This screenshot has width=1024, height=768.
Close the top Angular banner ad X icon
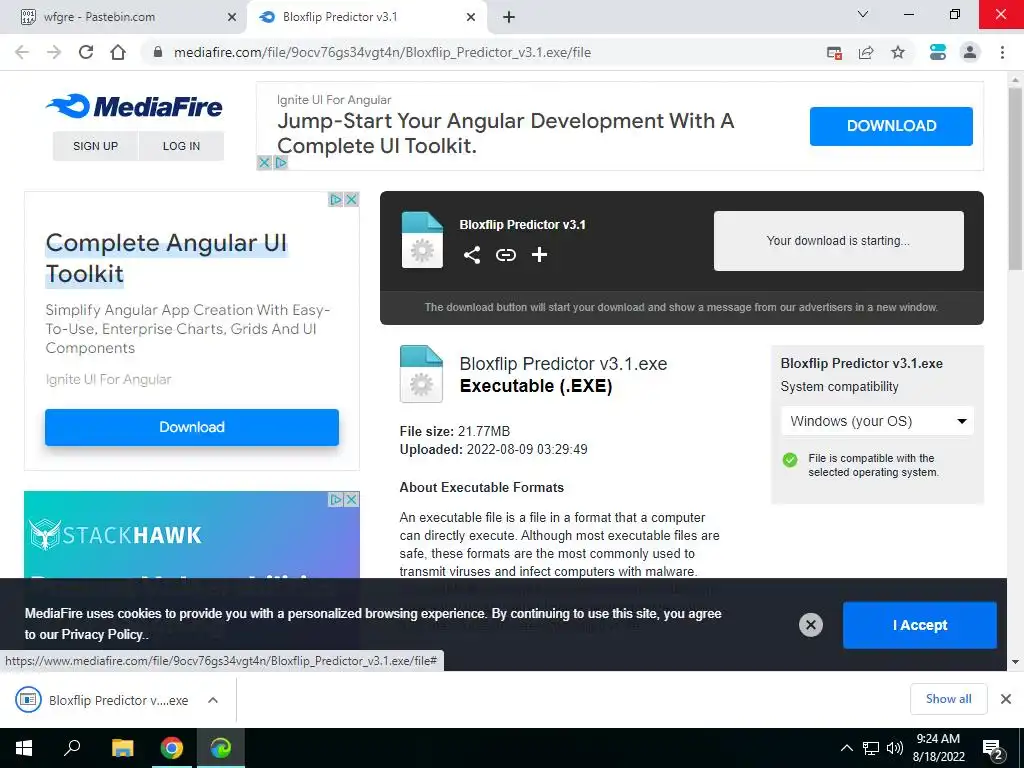(264, 163)
